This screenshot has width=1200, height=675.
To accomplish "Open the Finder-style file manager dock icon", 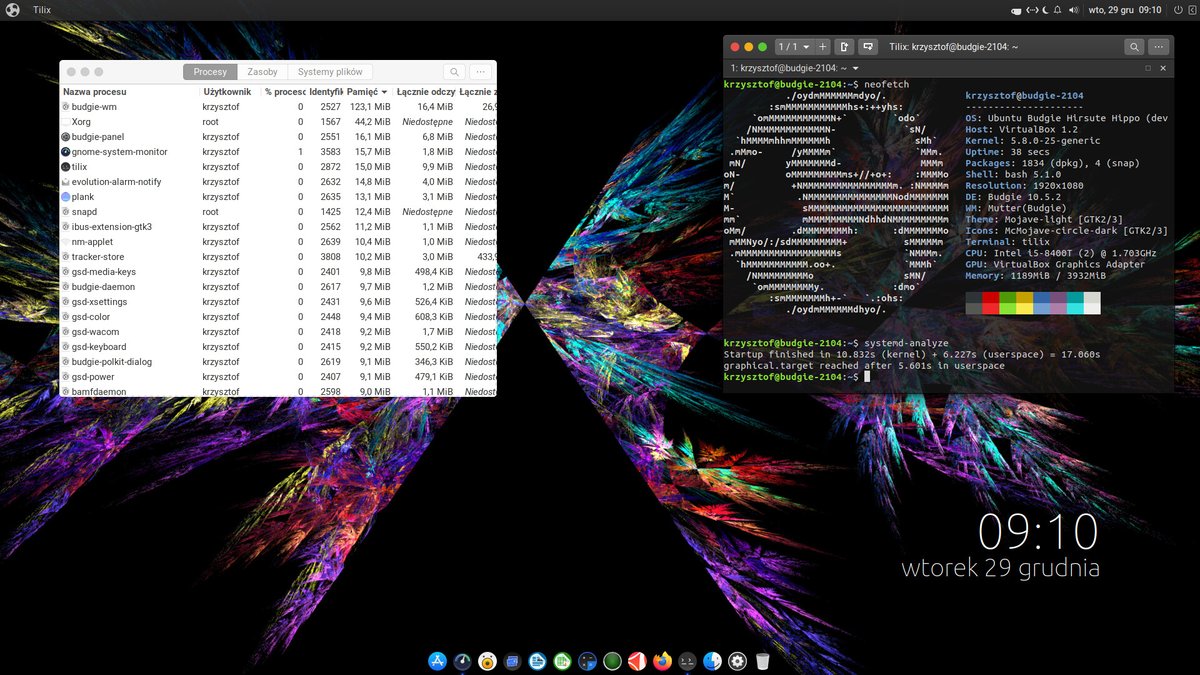I will pos(712,661).
